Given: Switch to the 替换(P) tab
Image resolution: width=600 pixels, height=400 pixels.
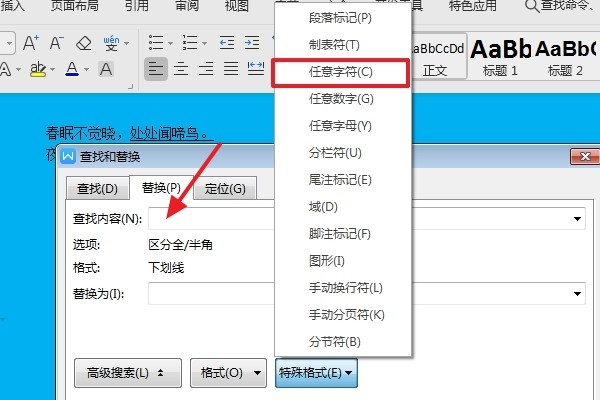Looking at the screenshot, I should click(161, 188).
